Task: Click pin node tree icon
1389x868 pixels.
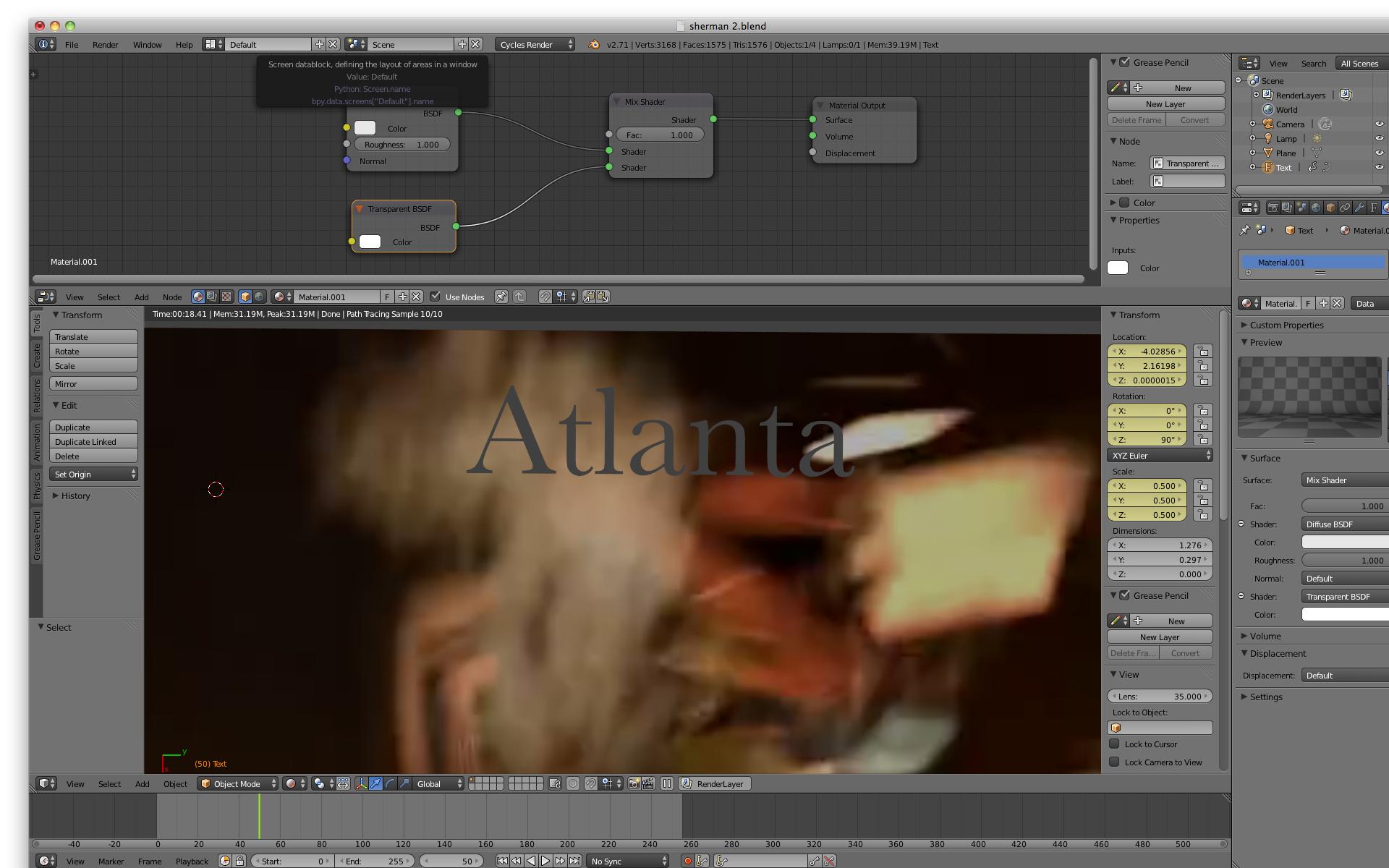Action: [501, 297]
